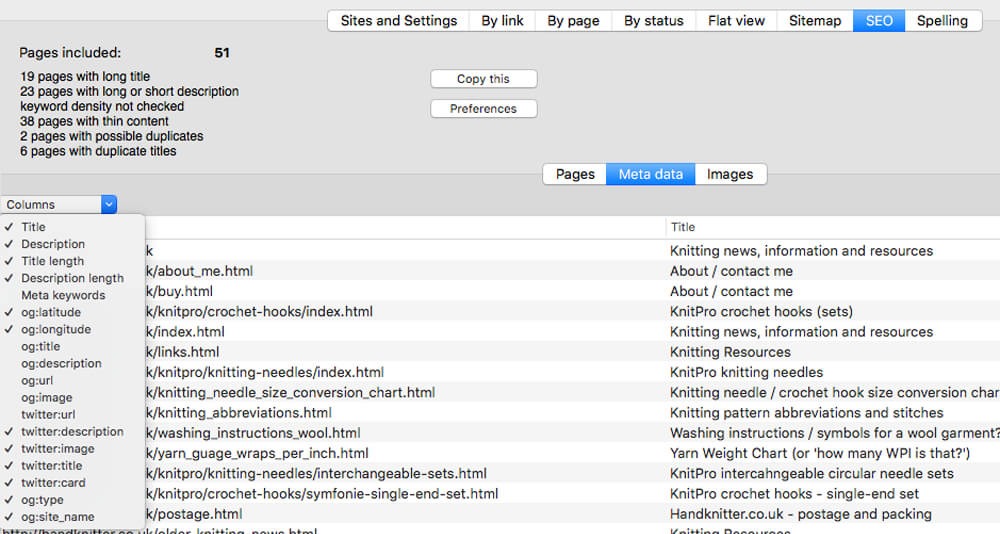The height and width of the screenshot is (534, 1000).
Task: Select the knitting_abbreviations.html row
Action: click(240, 412)
